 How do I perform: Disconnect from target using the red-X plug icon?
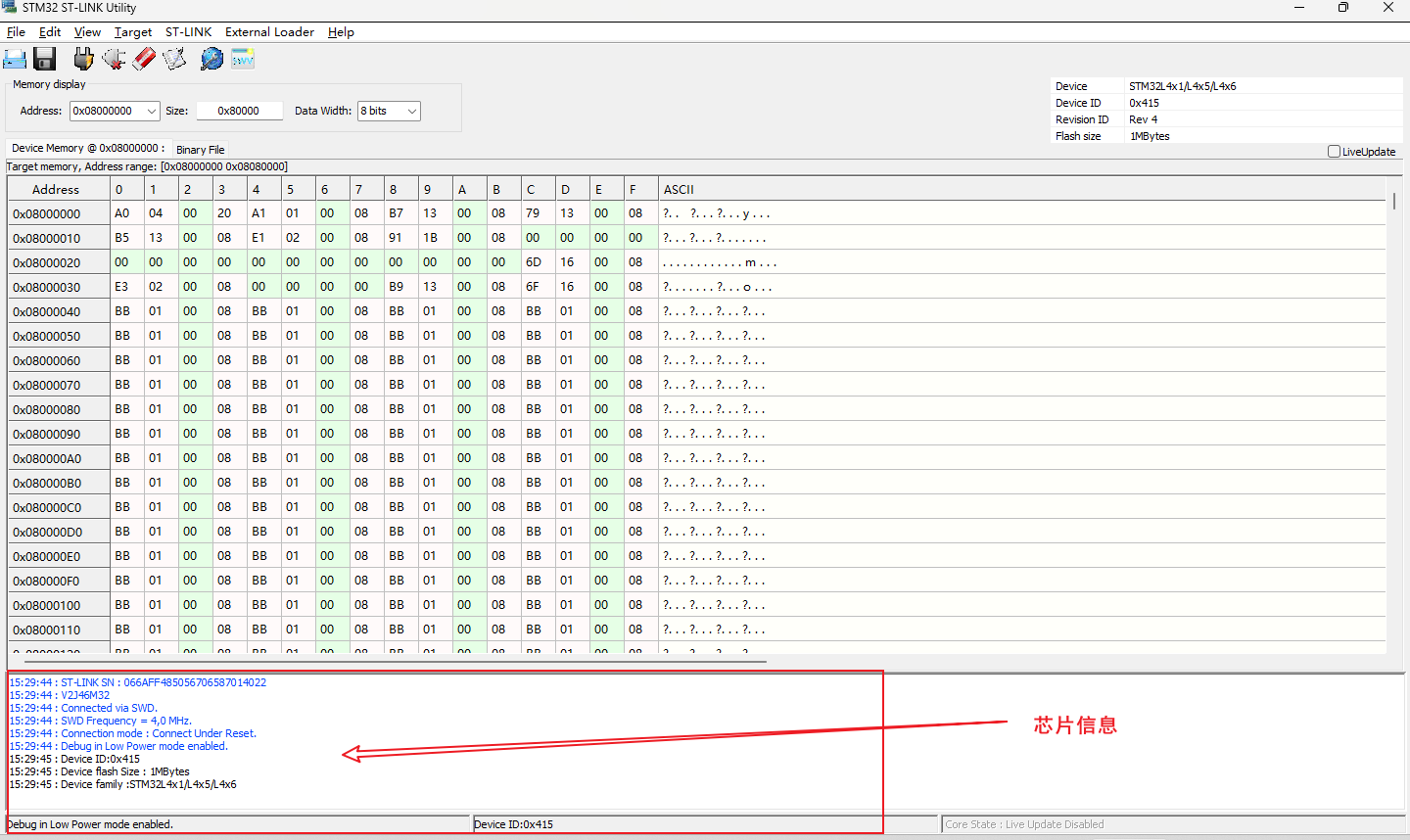114,60
